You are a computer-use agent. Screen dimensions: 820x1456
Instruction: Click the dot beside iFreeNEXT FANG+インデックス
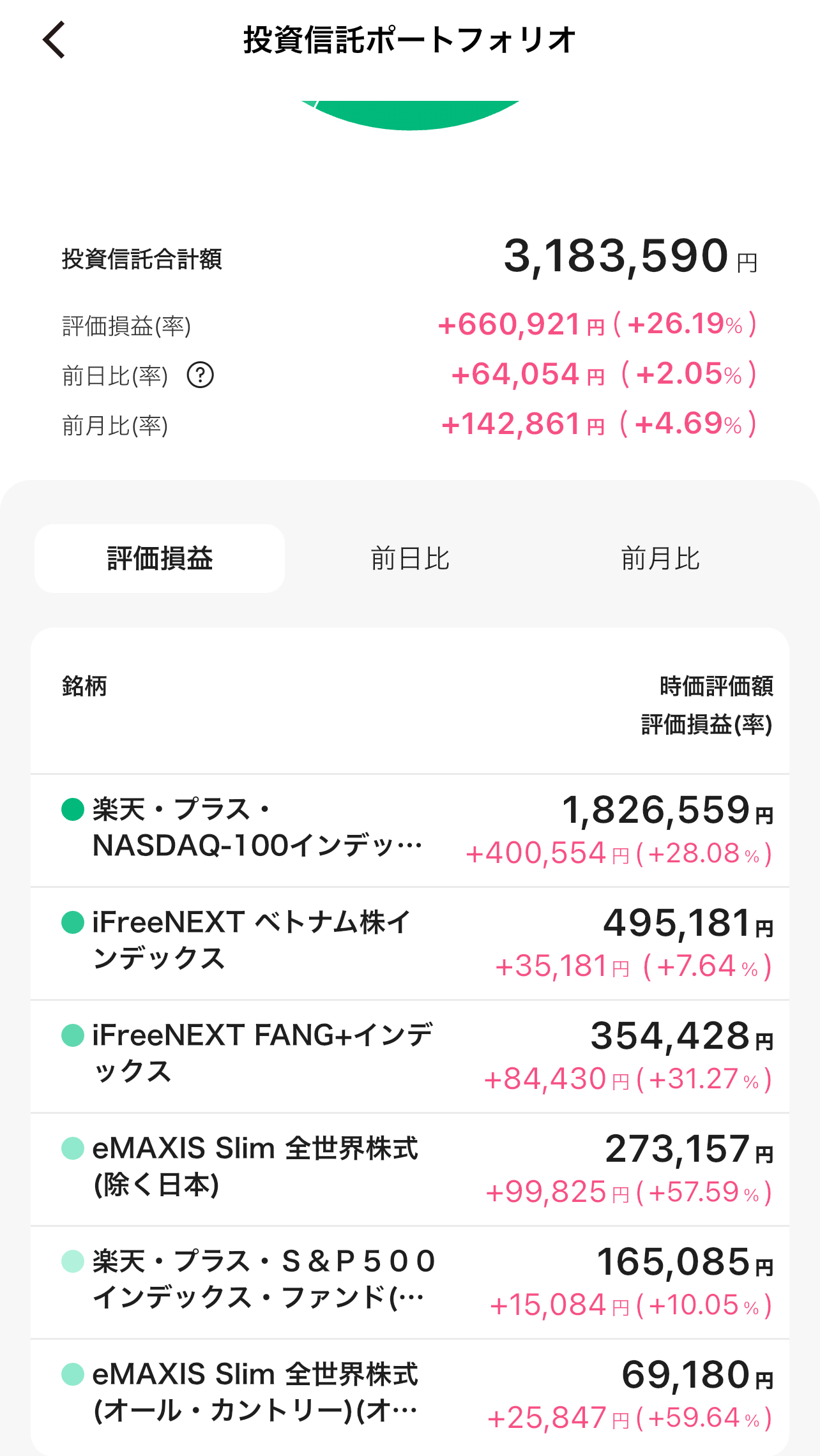click(73, 1035)
